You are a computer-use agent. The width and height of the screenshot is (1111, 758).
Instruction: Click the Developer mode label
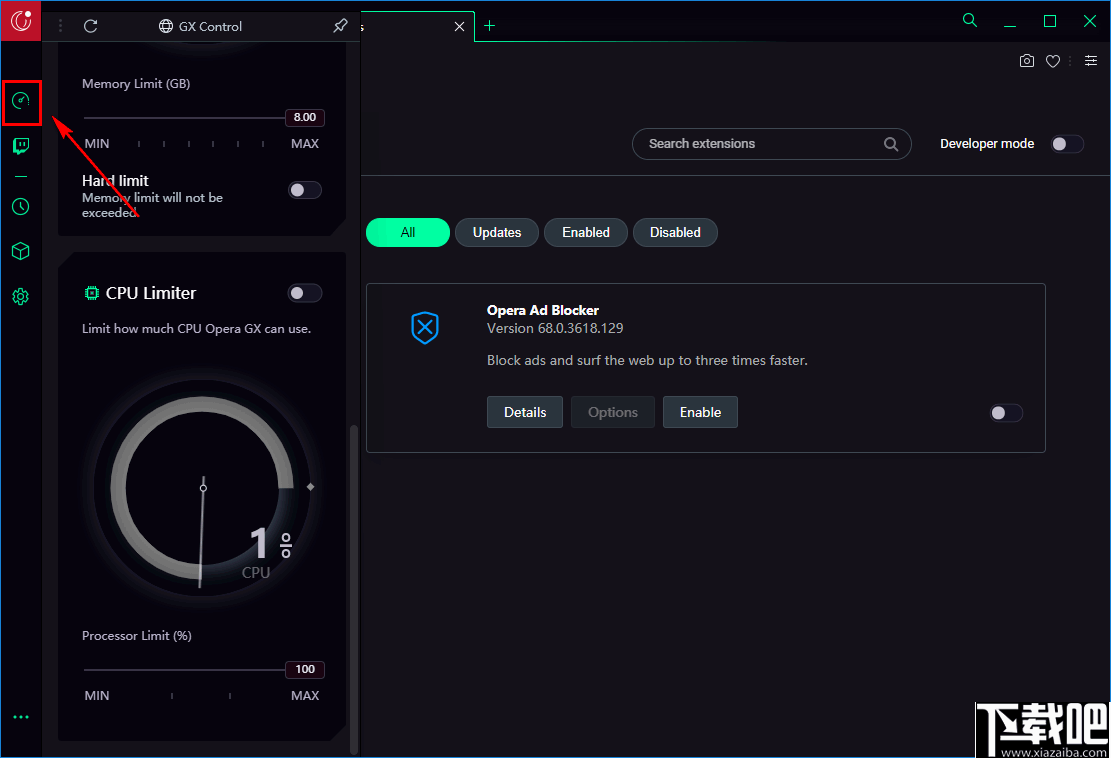tap(987, 144)
